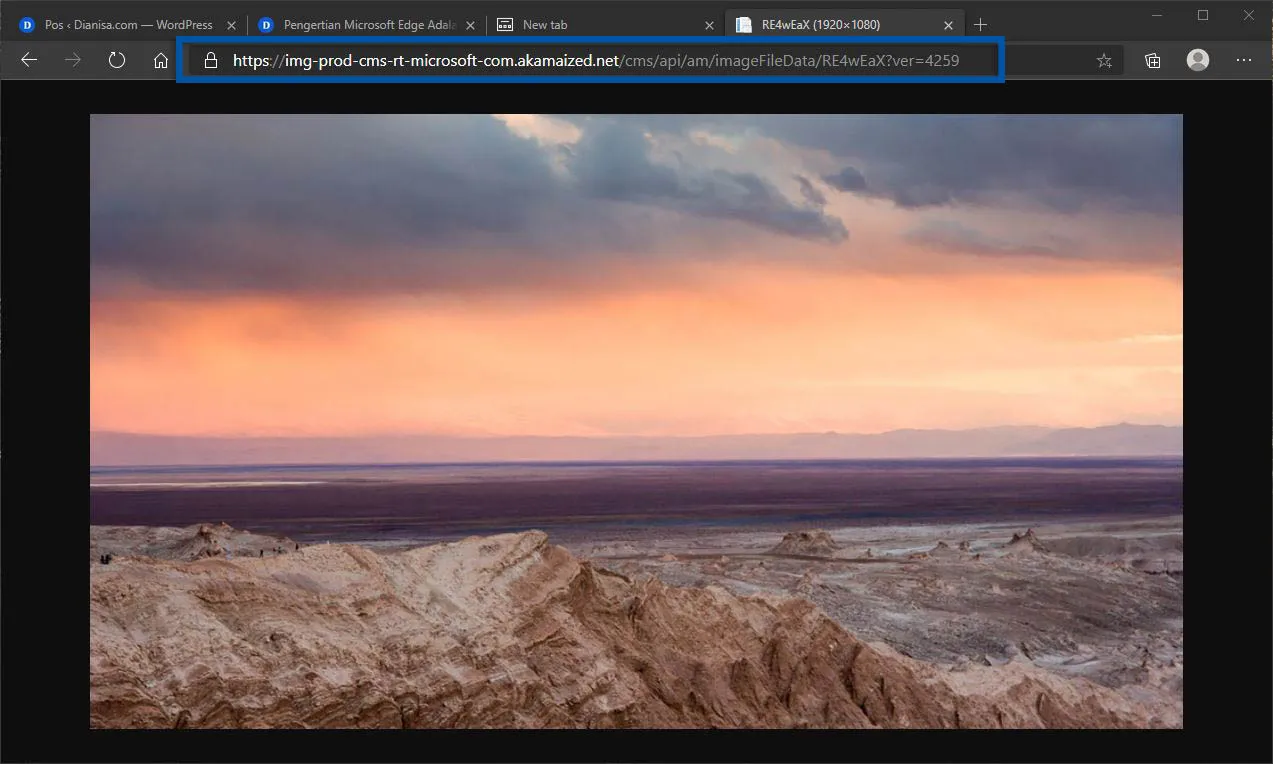Click the Dianisa.com tab favicon

point(25,24)
